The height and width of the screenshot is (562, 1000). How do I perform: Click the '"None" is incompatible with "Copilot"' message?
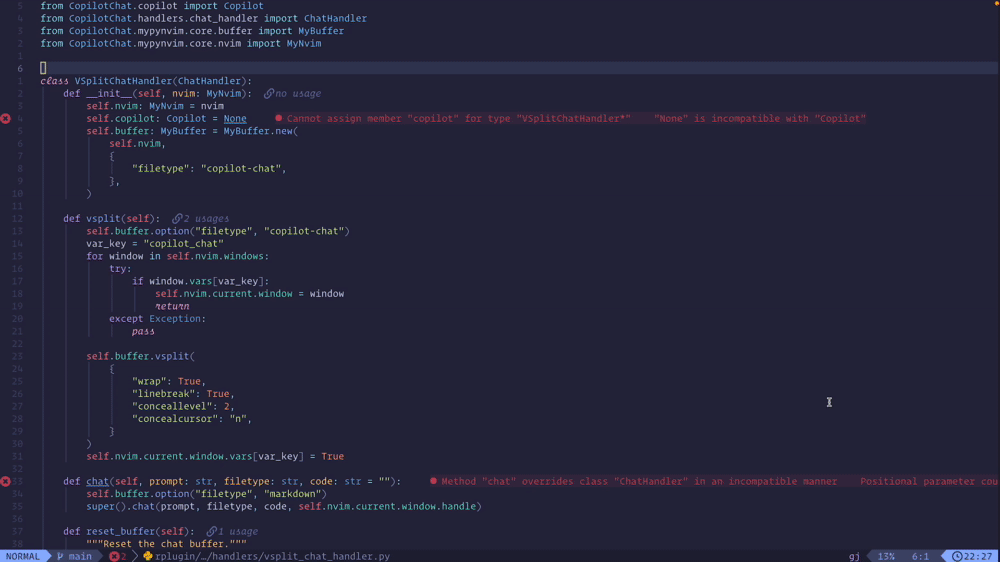pos(760,119)
